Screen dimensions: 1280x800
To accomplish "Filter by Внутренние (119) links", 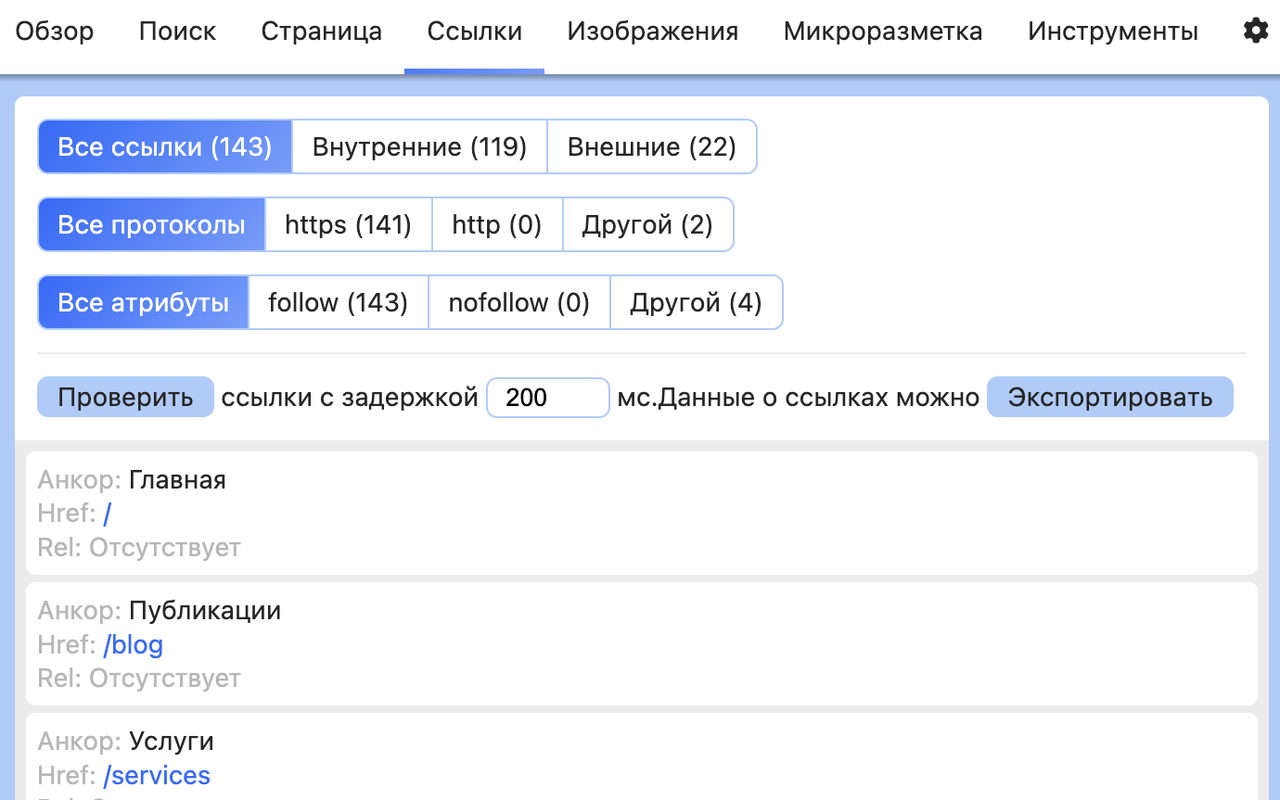I will (419, 147).
